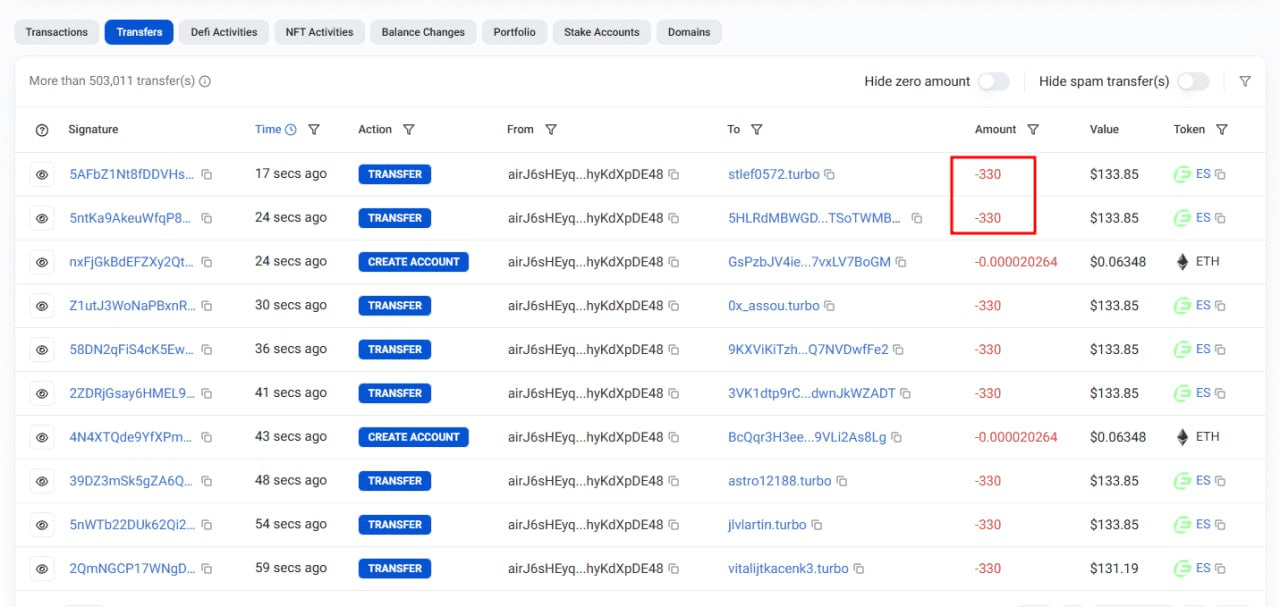The width and height of the screenshot is (1280, 607).
Task: Open the Domains tab
Action: (689, 32)
